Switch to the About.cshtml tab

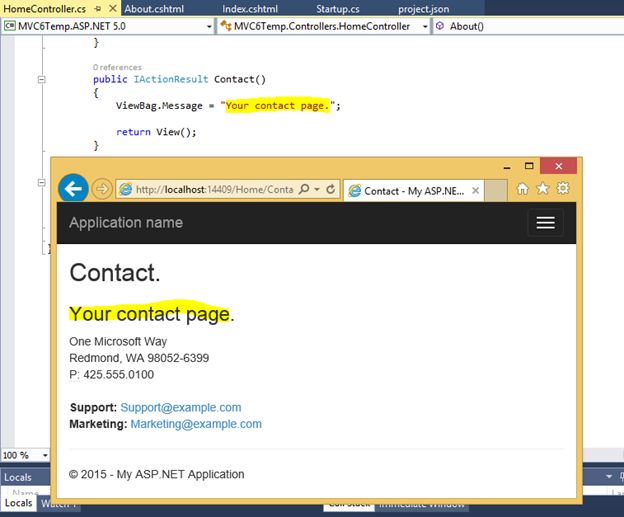point(154,9)
